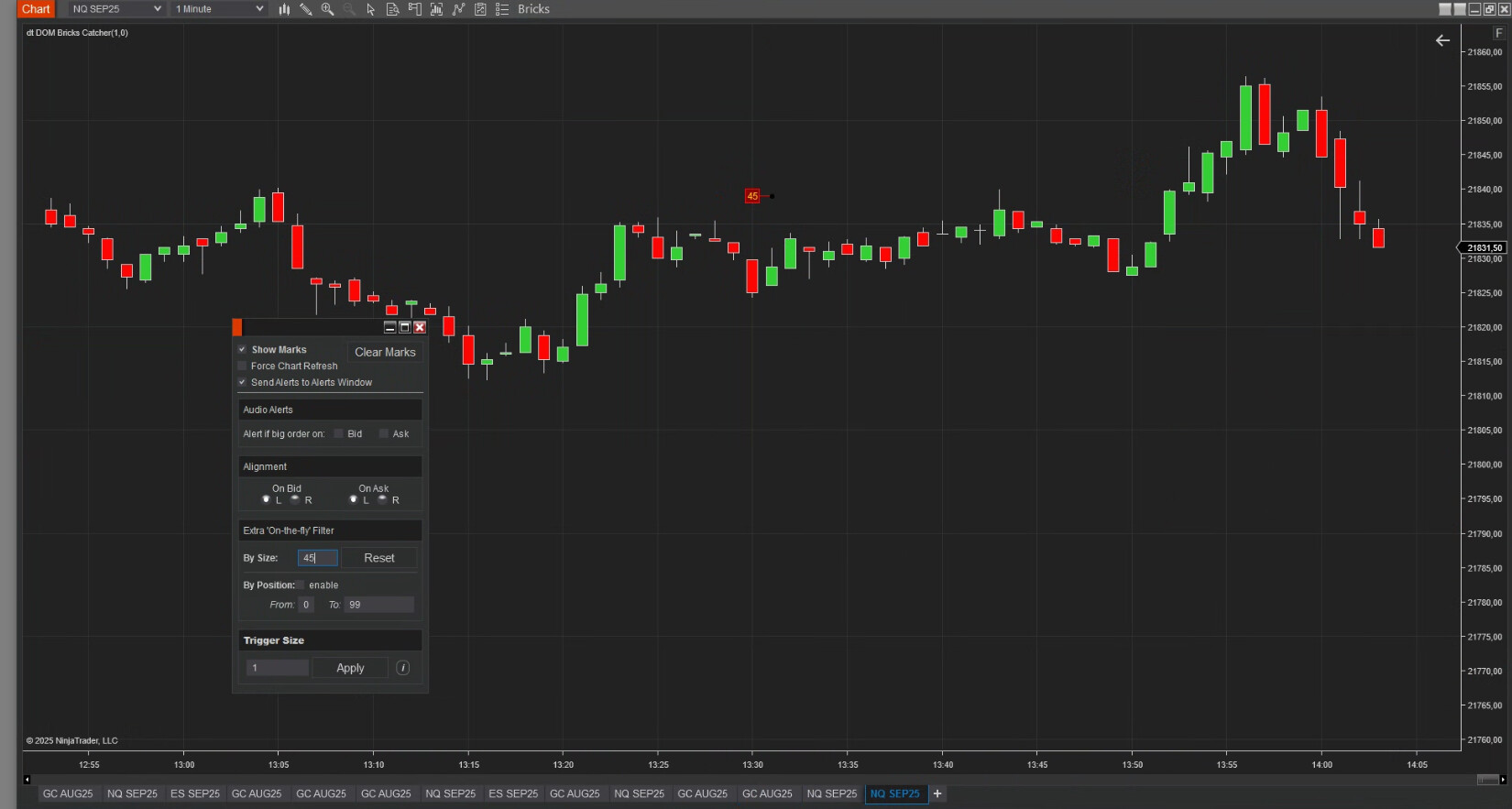Click the Apply trigger size button
Image resolution: width=1512 pixels, height=809 pixels.
point(350,668)
